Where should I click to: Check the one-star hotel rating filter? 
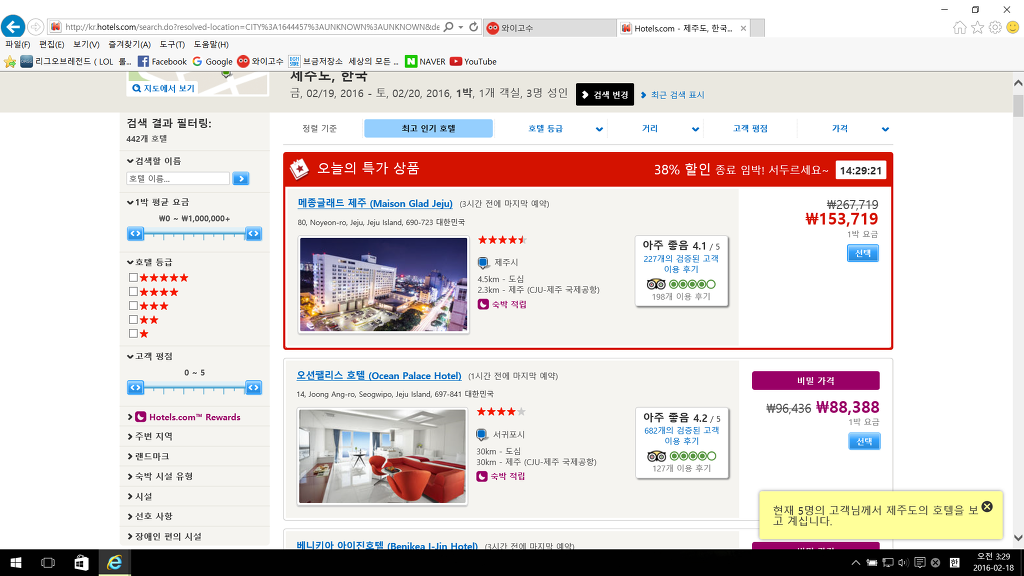pyautogui.click(x=133, y=334)
